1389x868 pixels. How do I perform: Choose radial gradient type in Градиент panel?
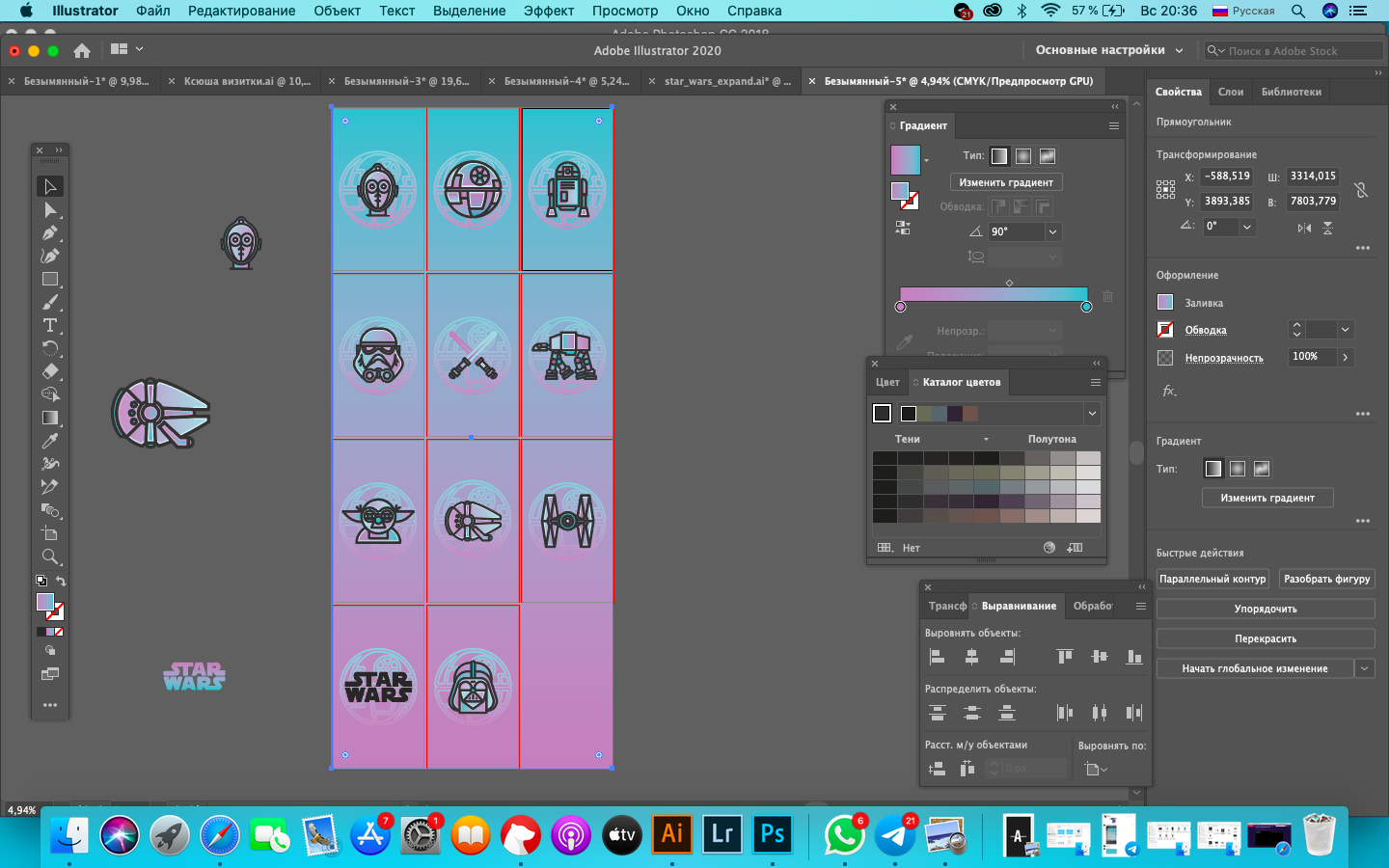[x=1023, y=156]
